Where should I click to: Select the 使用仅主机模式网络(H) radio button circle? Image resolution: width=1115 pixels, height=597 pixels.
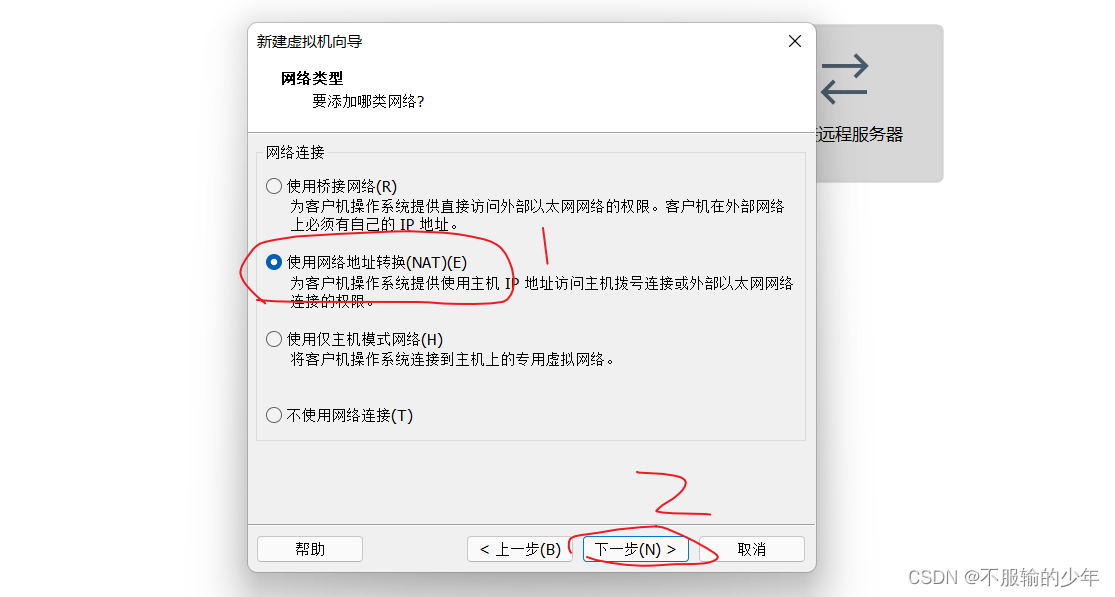[x=274, y=339]
